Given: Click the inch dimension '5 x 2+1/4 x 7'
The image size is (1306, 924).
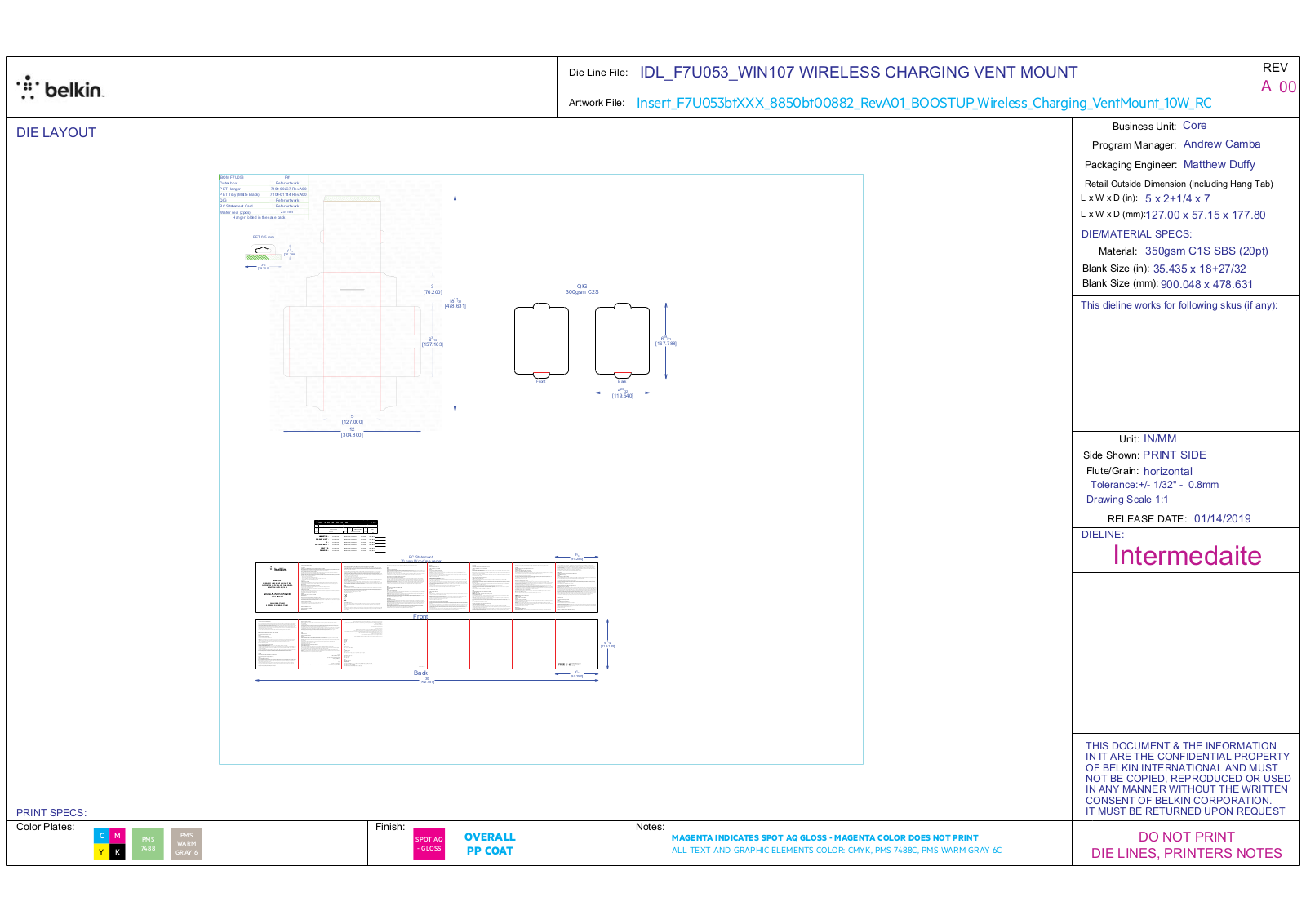Looking at the screenshot, I should click(x=1177, y=198).
